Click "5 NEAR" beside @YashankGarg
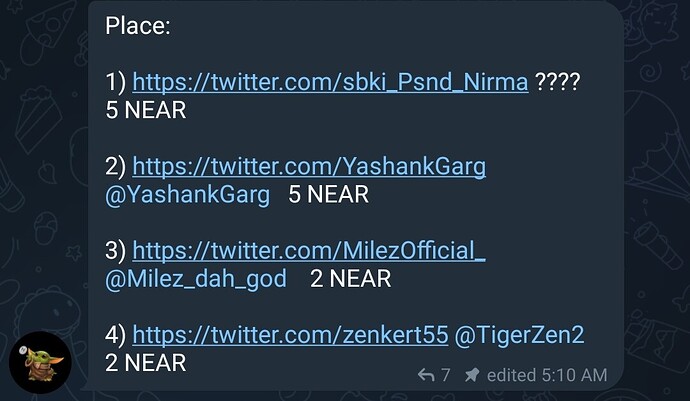The height and width of the screenshot is (401, 690). (x=328, y=194)
